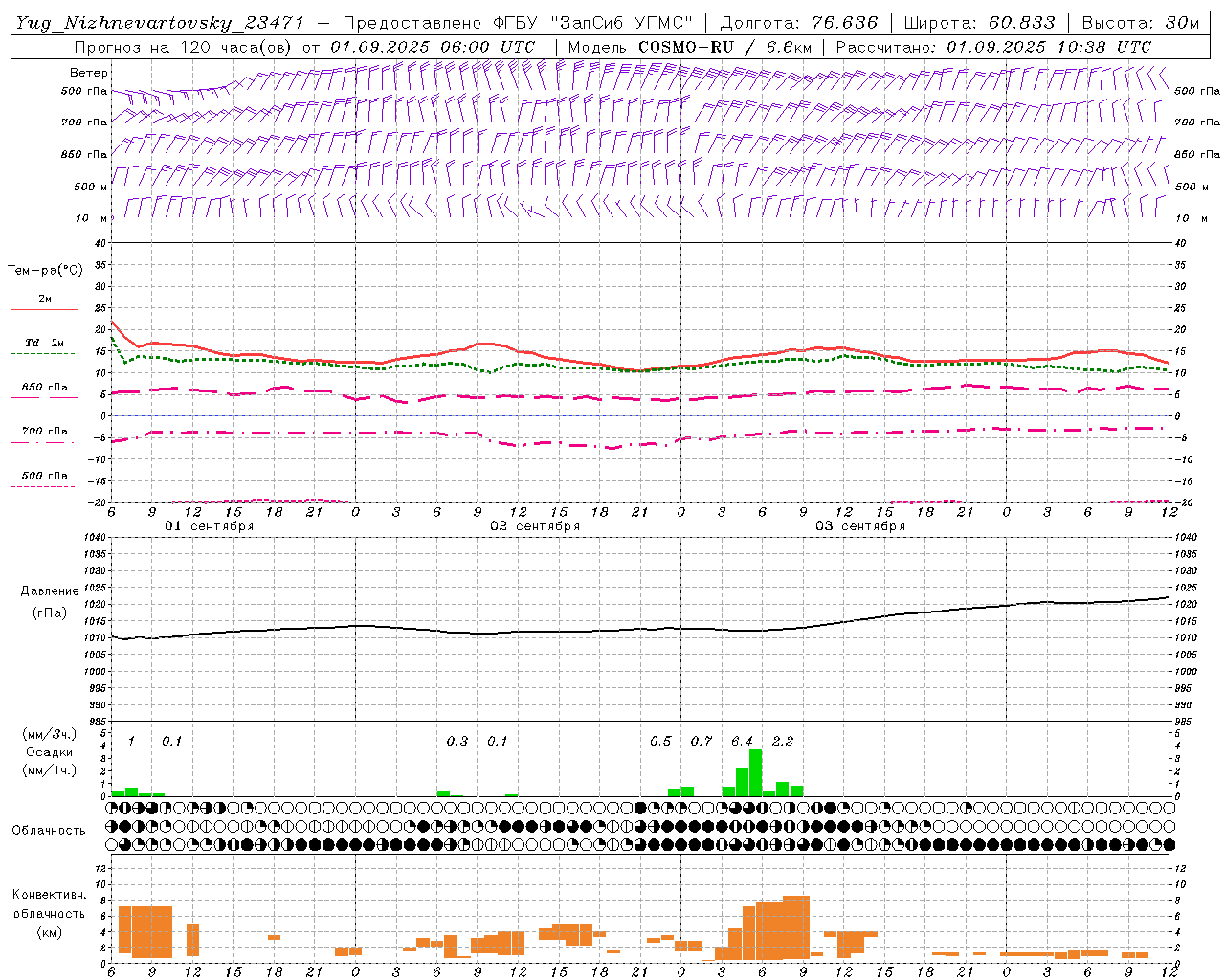Click the 'Тем-ра(°C)' temperature panel label
Viewport: 1225px width, 980px height.
pyautogui.click(x=45, y=271)
